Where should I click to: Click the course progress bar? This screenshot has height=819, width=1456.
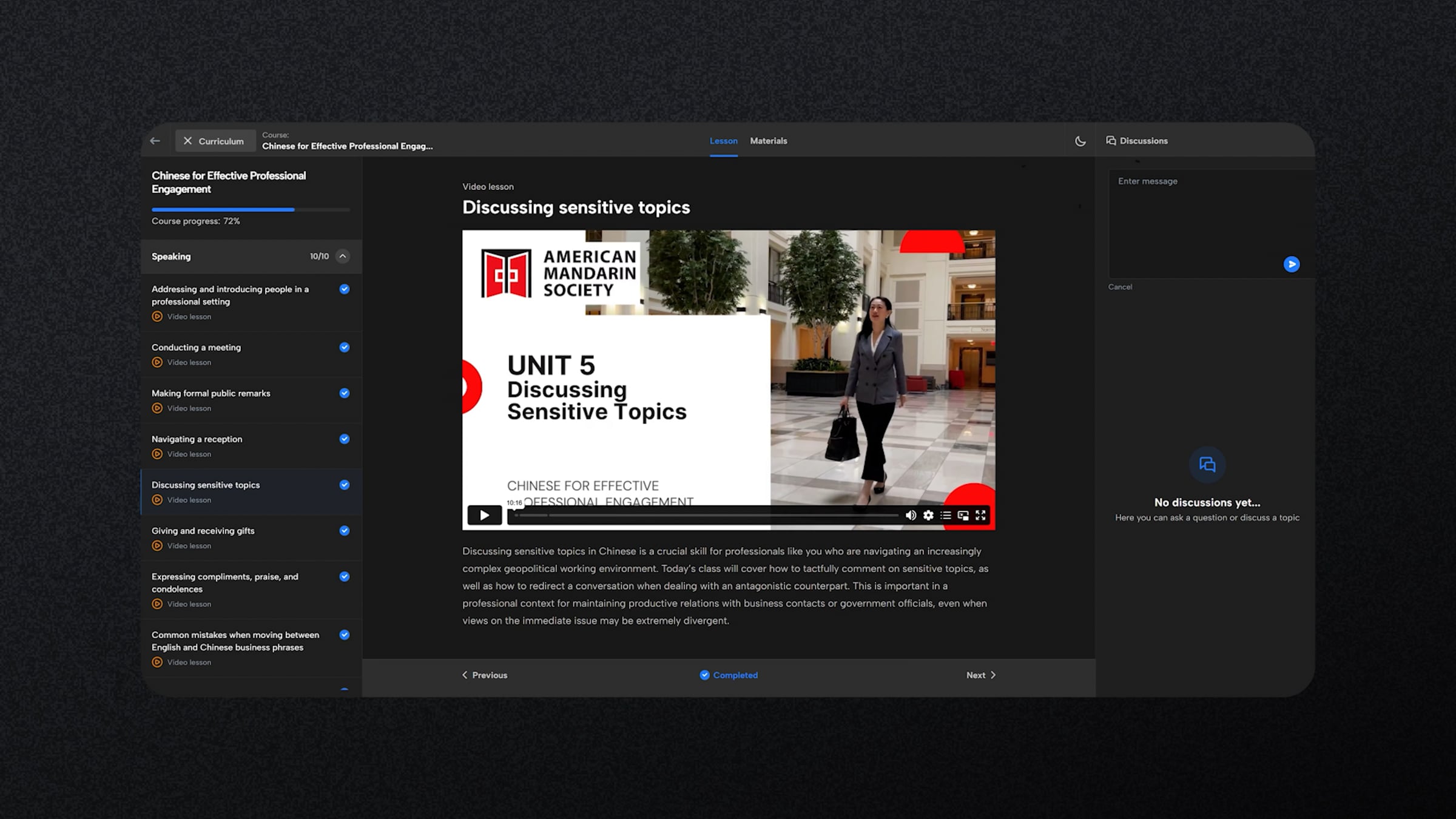pyautogui.click(x=251, y=209)
